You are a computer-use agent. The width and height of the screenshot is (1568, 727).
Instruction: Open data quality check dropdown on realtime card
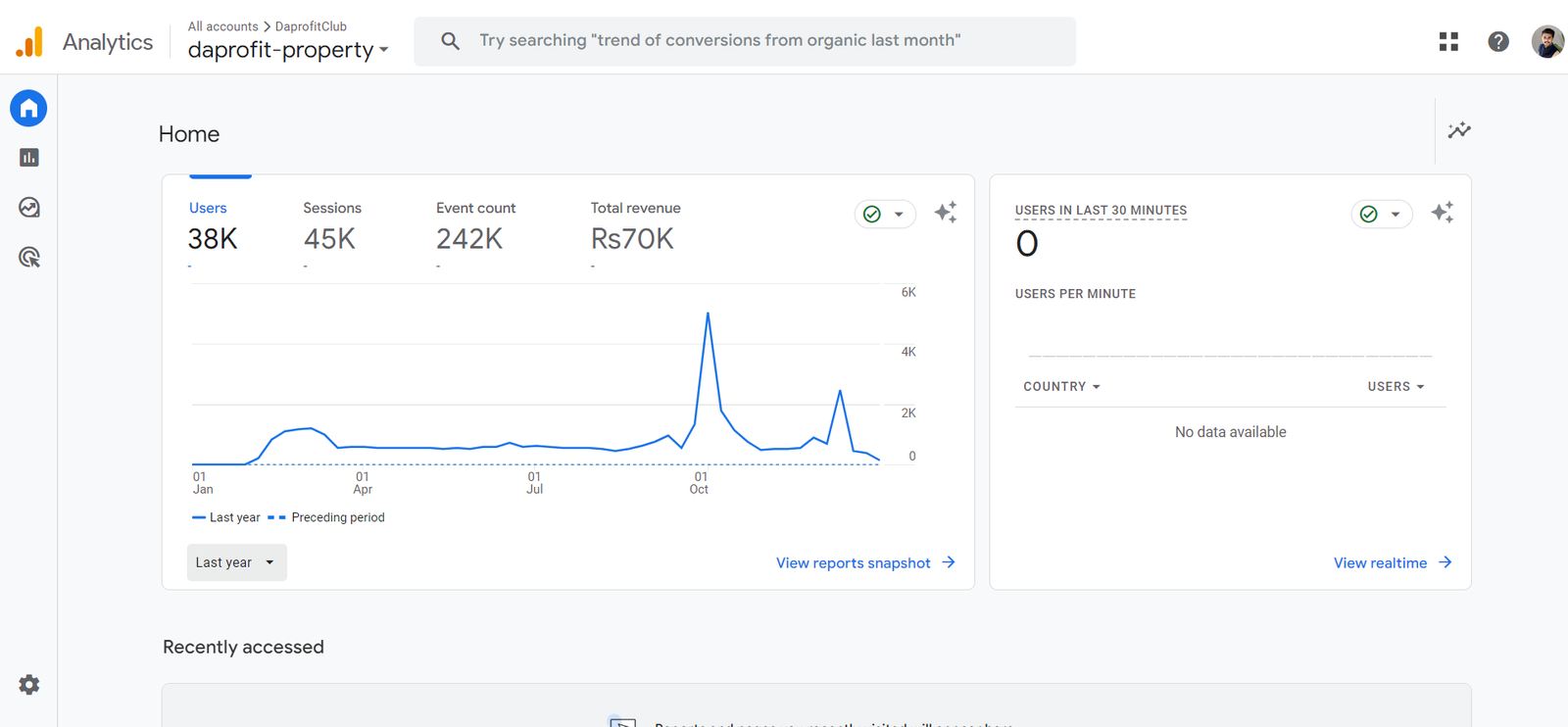1382,214
